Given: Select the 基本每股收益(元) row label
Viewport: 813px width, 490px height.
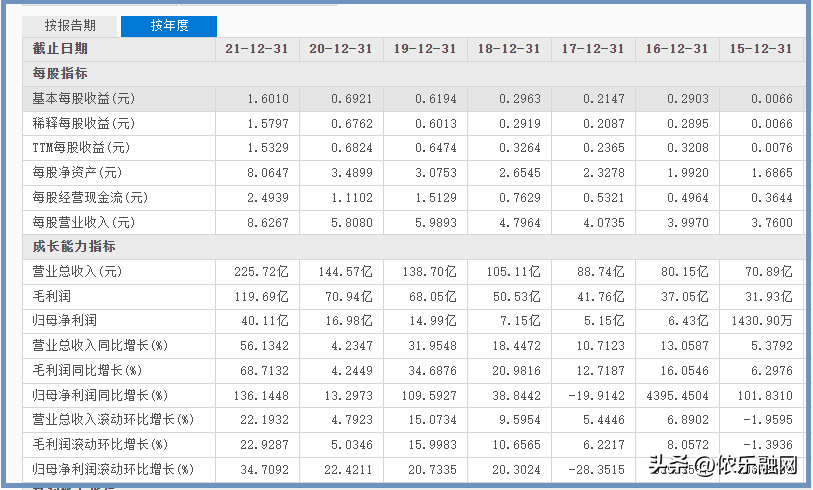Looking at the screenshot, I should point(84,99).
